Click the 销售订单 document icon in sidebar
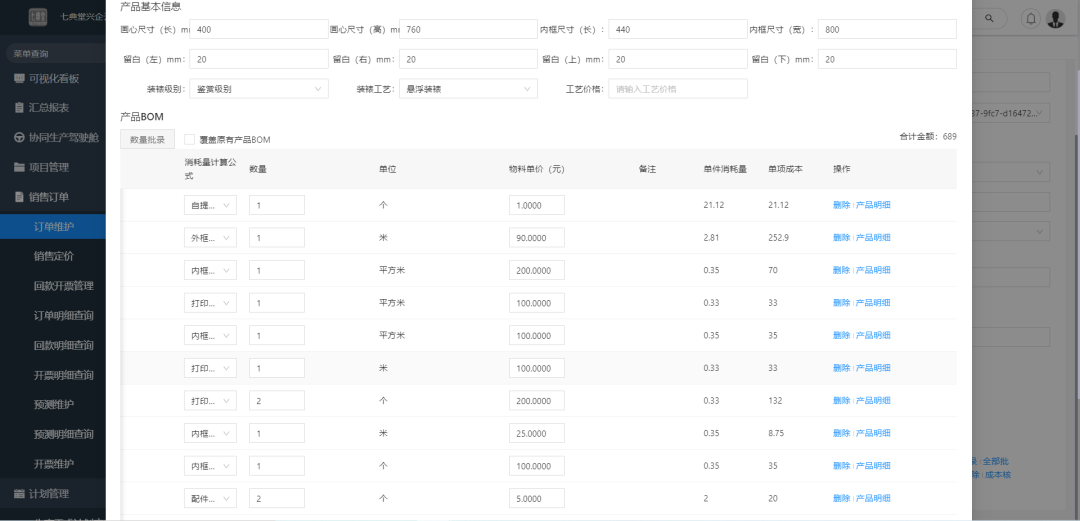The height and width of the screenshot is (521, 1080). [19, 197]
